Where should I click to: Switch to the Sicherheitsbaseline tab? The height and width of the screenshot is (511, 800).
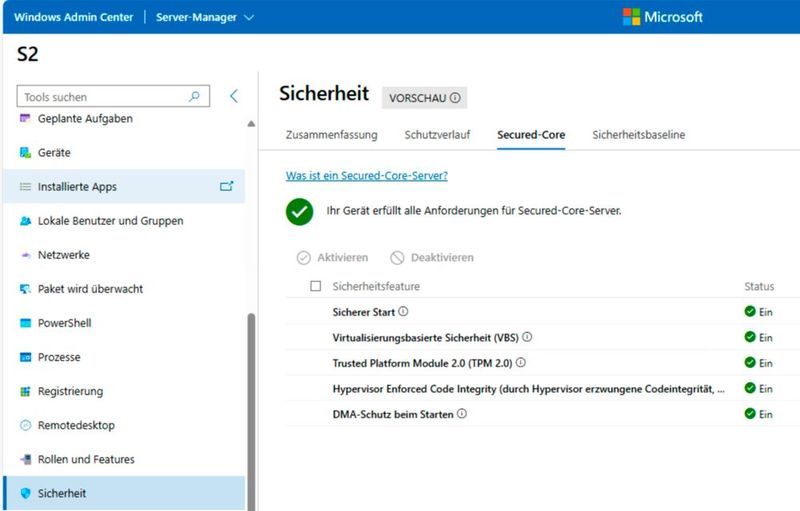638,135
